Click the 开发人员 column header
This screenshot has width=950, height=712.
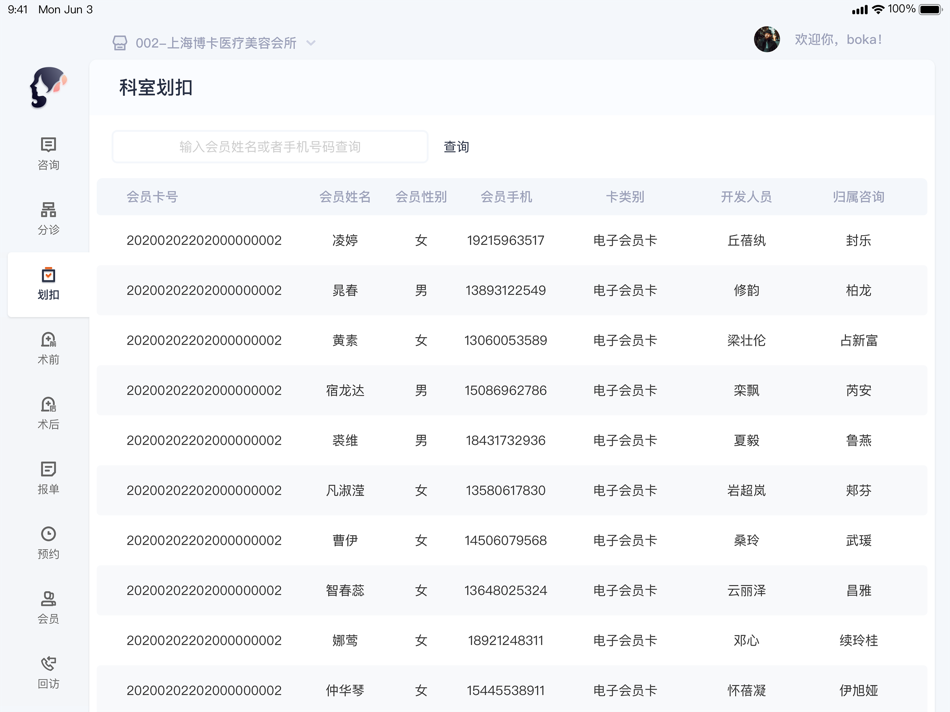pos(746,196)
